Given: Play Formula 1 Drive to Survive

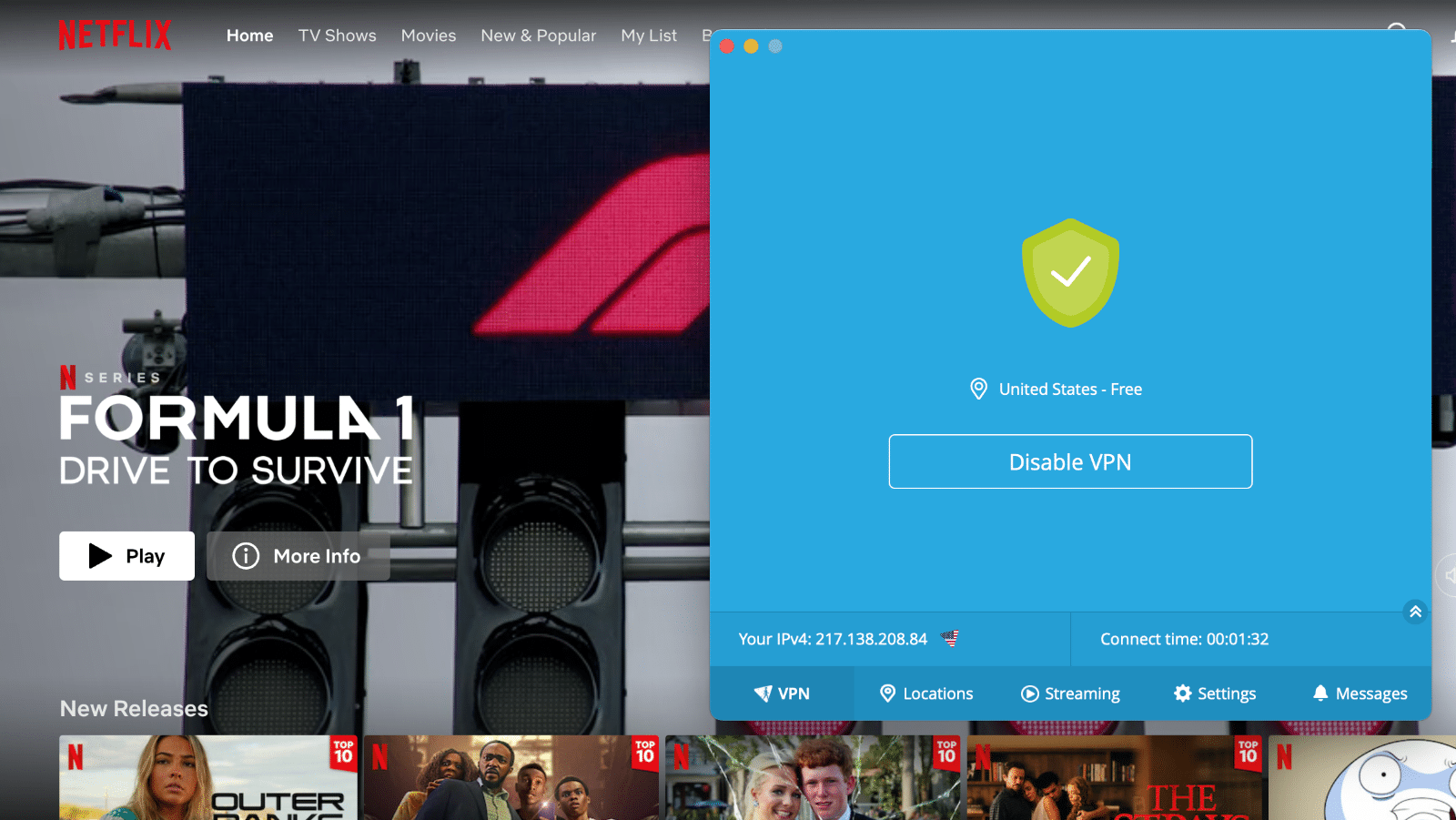Looking at the screenshot, I should (126, 556).
